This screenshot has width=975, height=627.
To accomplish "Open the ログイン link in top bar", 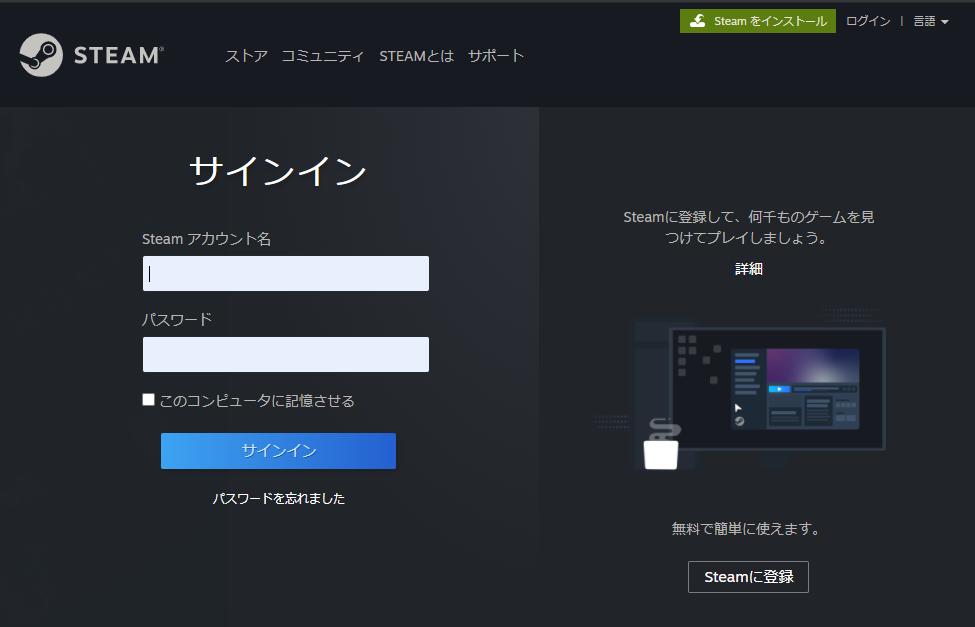I will pos(867,21).
